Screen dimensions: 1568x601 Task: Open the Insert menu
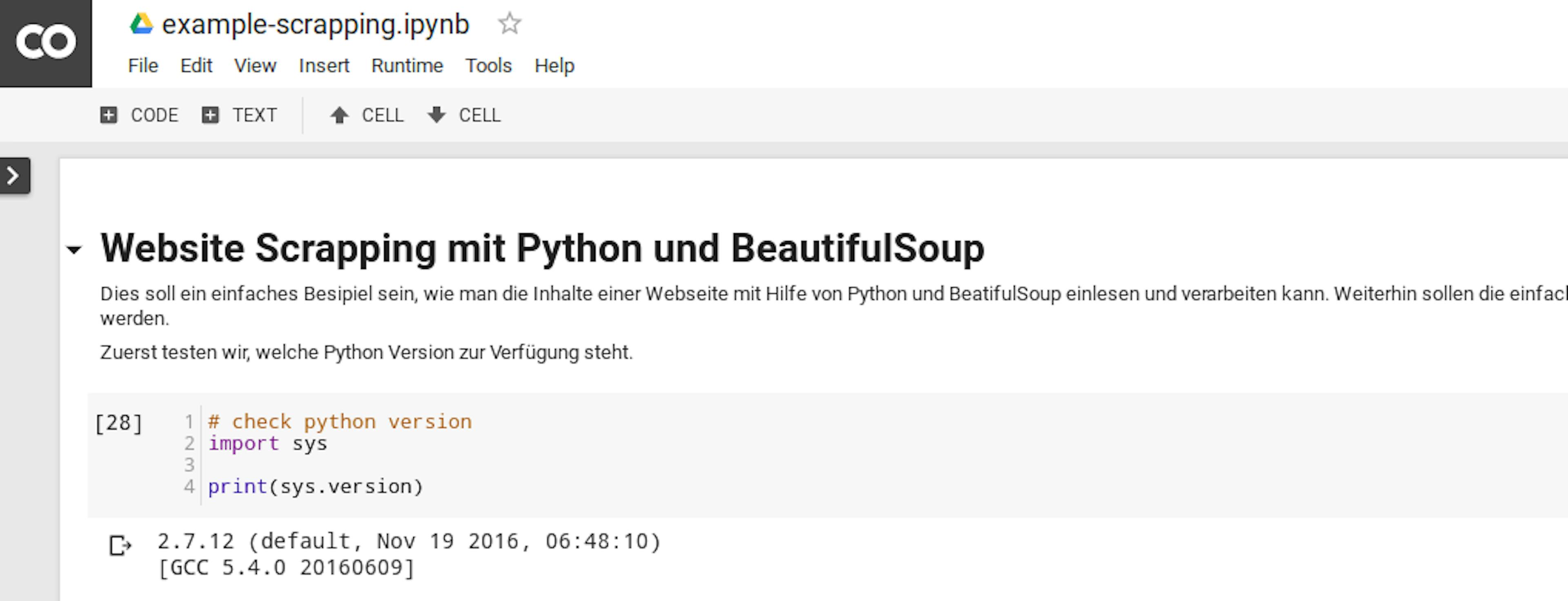(324, 65)
